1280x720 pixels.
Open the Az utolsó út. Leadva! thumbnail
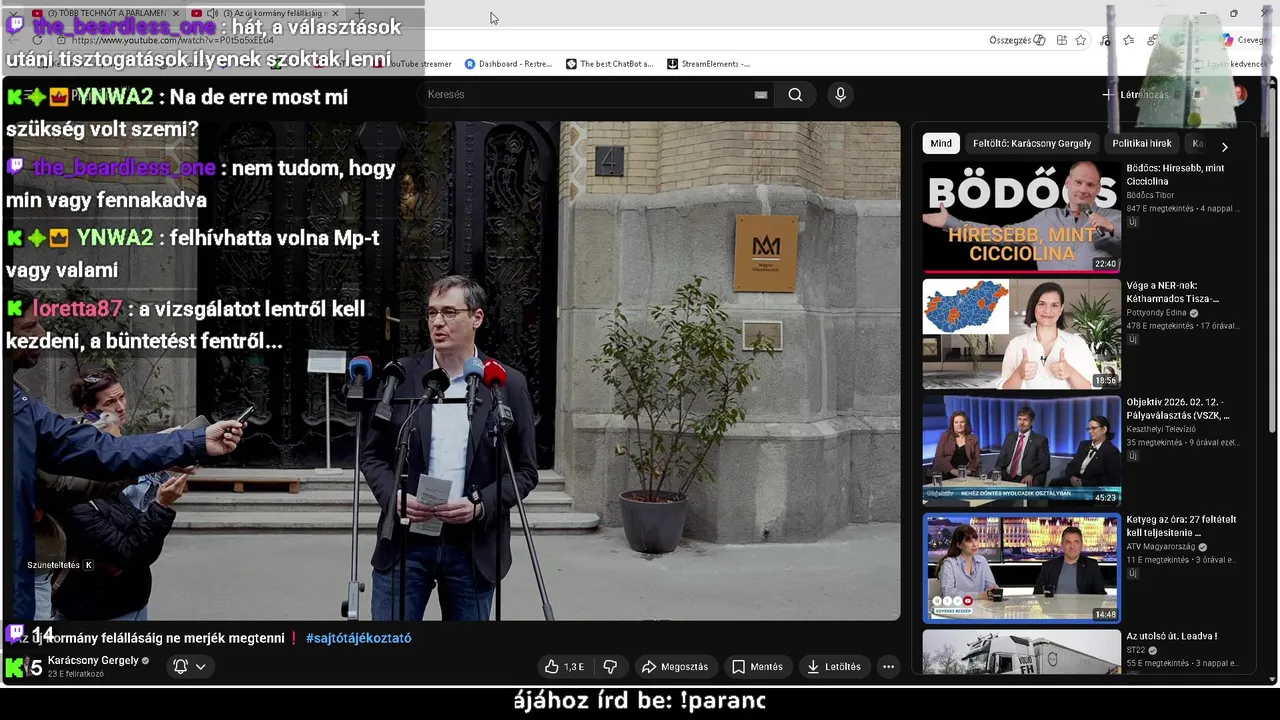pos(1021,652)
